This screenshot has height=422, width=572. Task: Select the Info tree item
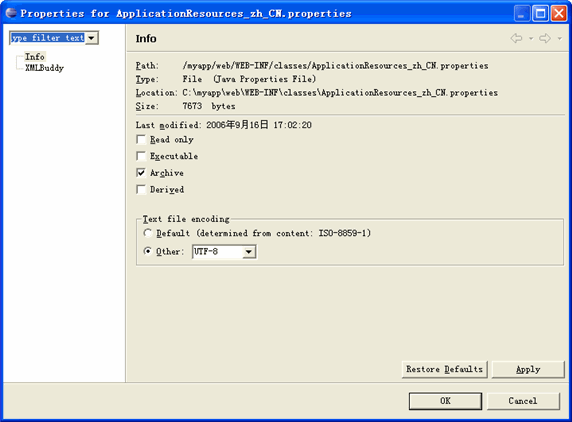(x=35, y=57)
